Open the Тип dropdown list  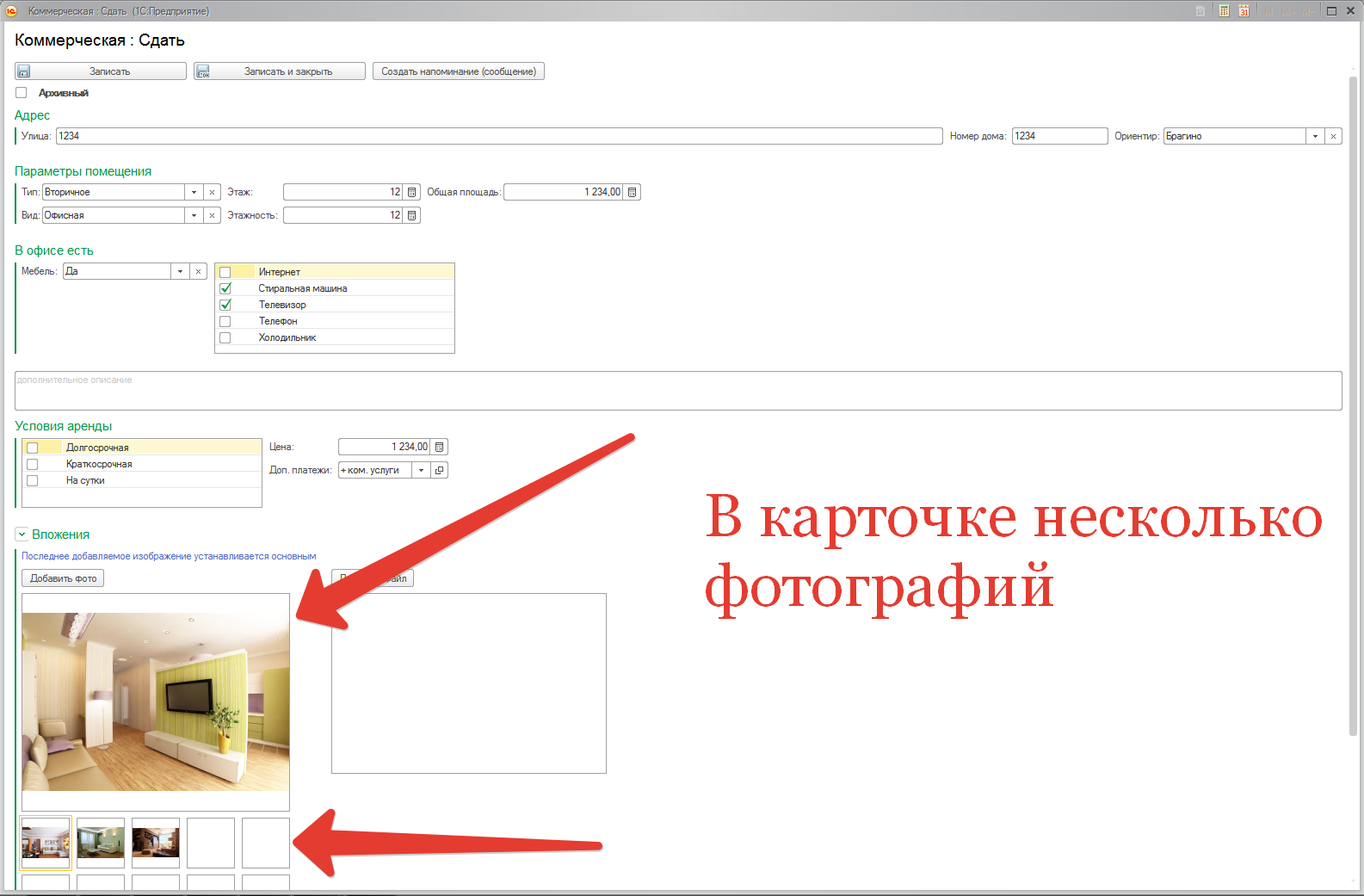(x=194, y=192)
